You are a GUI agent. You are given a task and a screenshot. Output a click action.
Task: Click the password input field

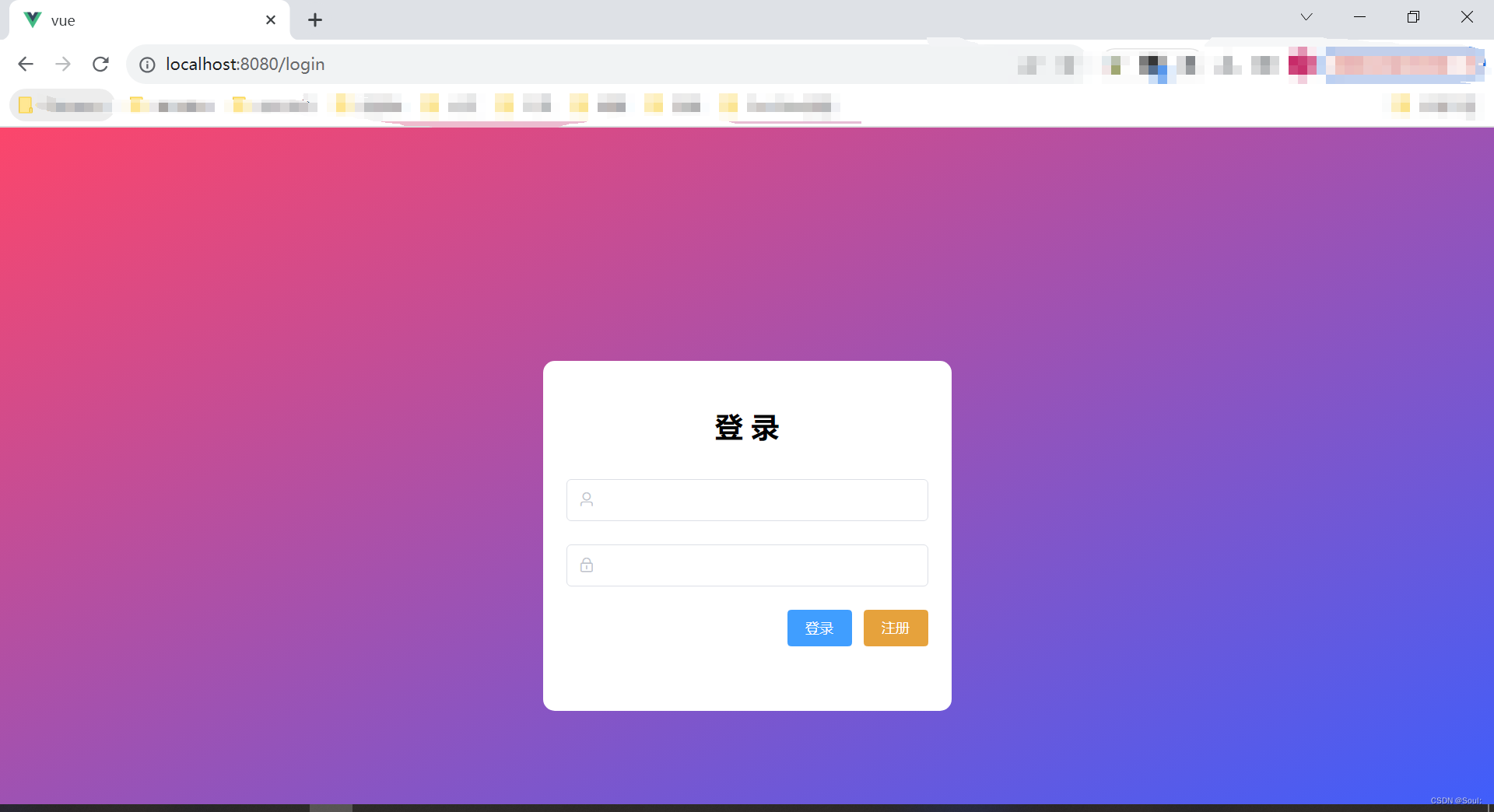747,565
